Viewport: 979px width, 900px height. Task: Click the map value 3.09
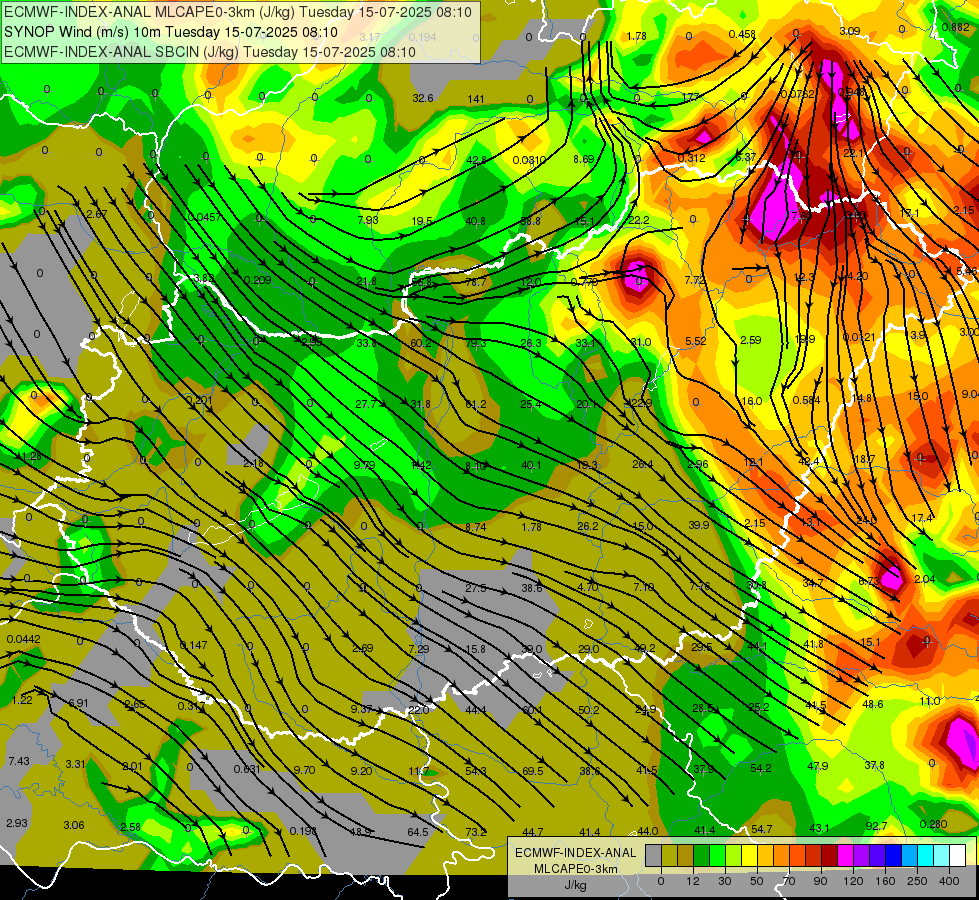pos(849,31)
